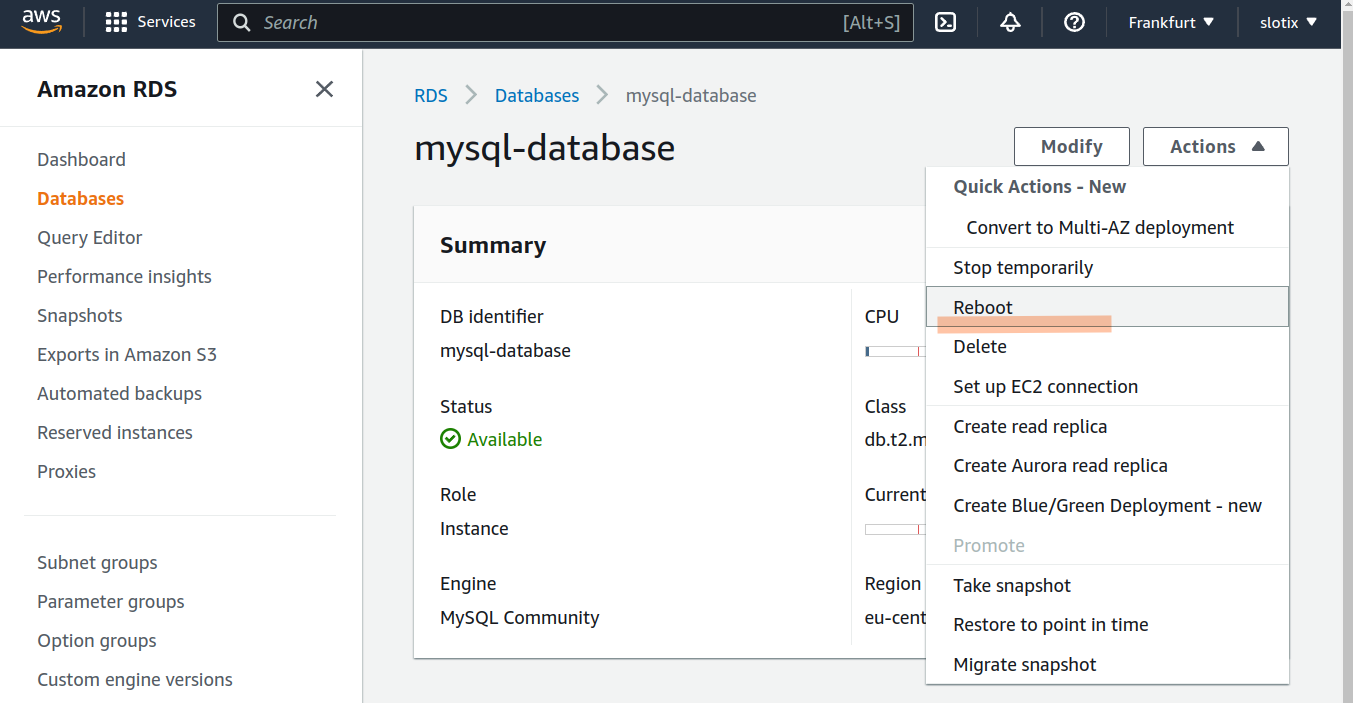Select Create read replica
The image size is (1353, 703).
[x=1107, y=426]
